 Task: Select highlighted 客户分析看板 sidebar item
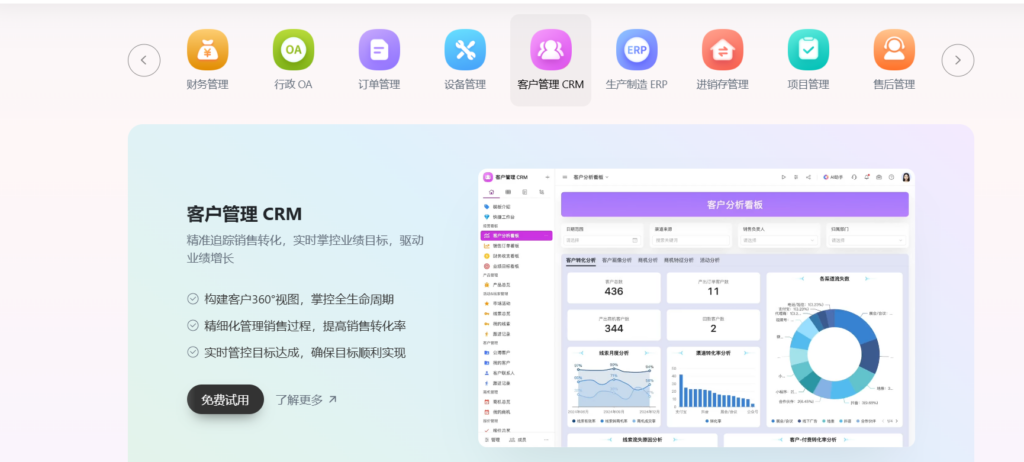coord(517,235)
